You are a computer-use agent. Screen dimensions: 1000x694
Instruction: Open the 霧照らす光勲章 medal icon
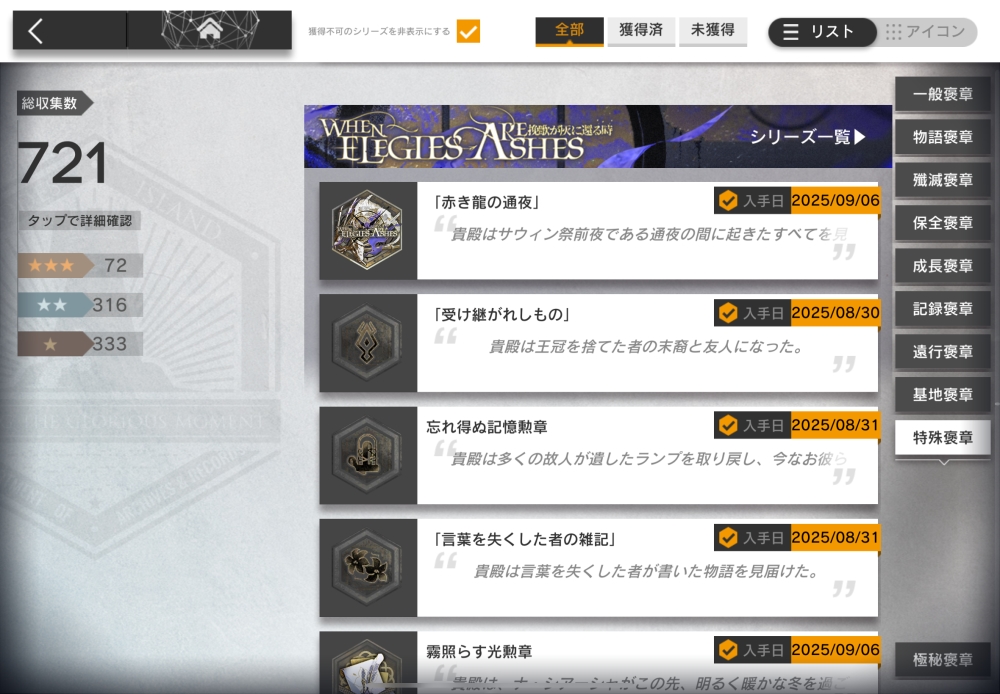[367, 666]
